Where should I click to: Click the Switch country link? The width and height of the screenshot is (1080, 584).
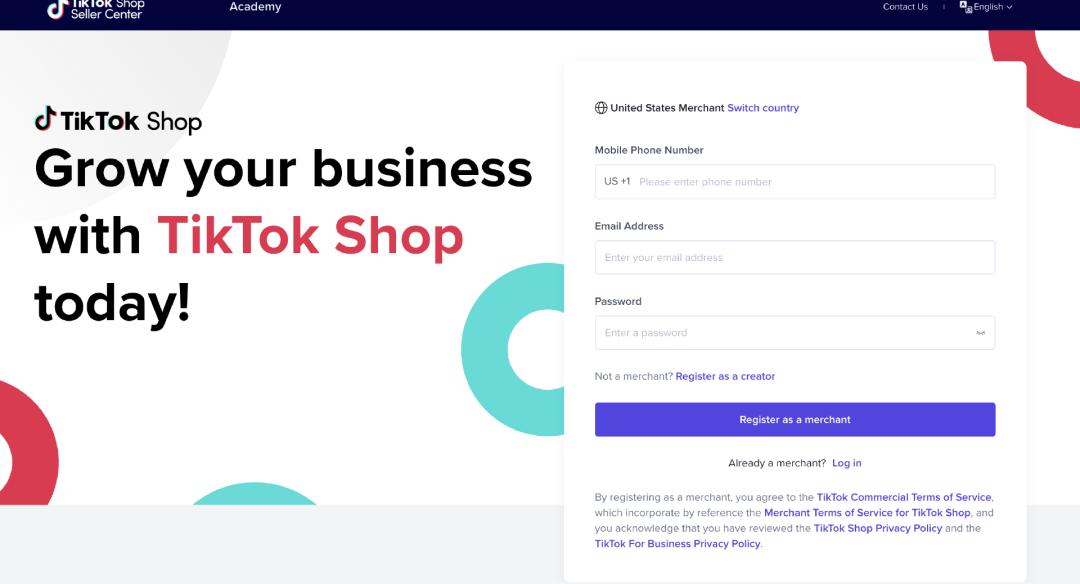(763, 108)
